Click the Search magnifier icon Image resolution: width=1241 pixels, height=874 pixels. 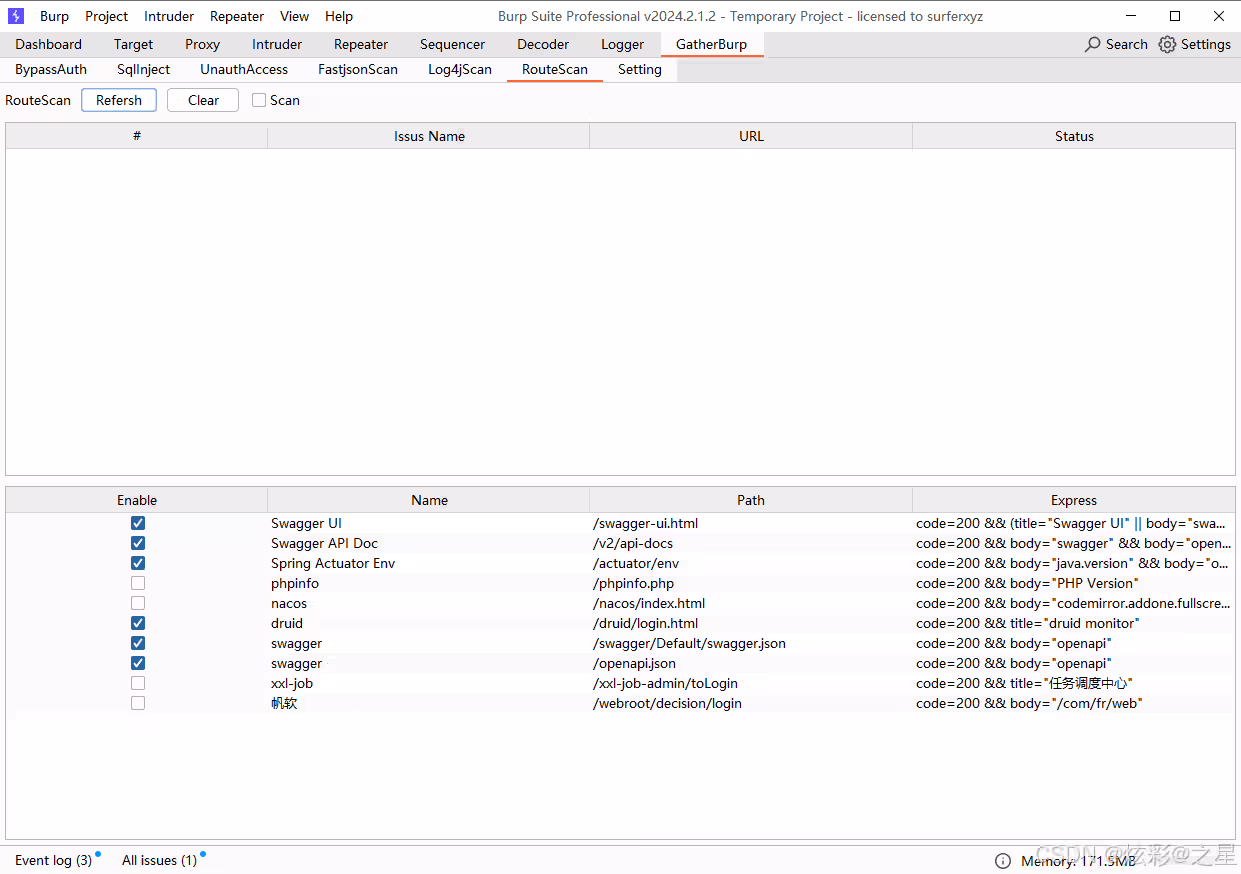1093,44
